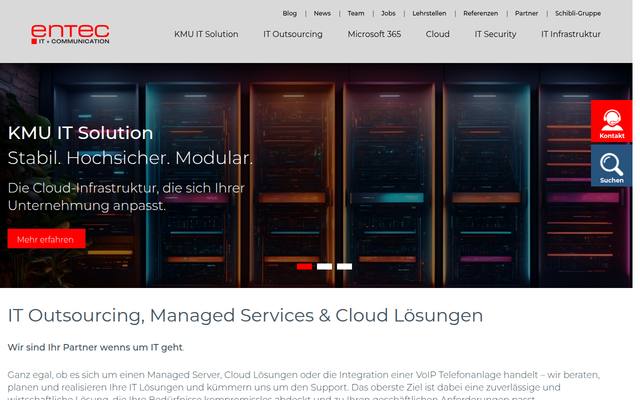
Task: Open the Kontakt headset icon button
Action: (611, 121)
